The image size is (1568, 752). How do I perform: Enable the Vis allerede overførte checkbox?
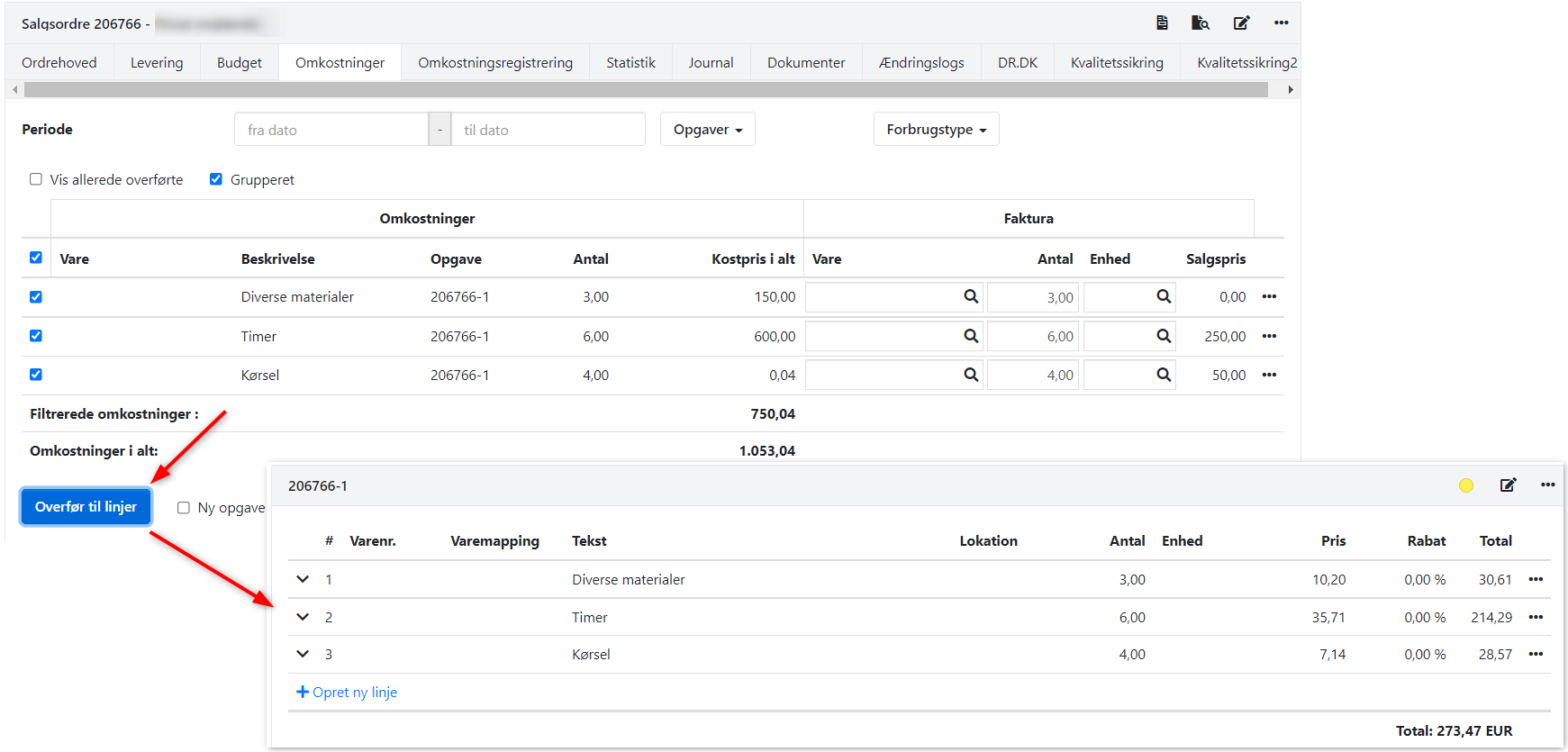coord(36,179)
